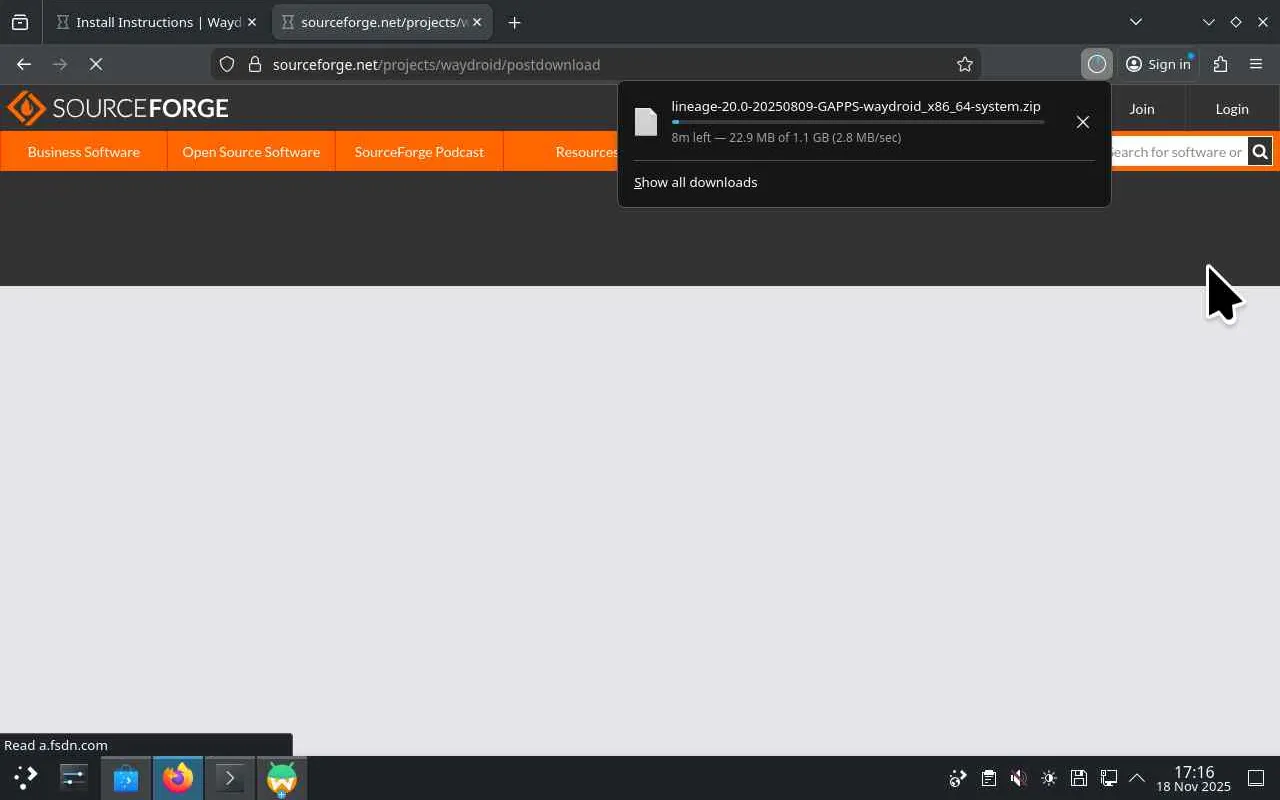Open tracking protection shield in address bar

tap(227, 64)
